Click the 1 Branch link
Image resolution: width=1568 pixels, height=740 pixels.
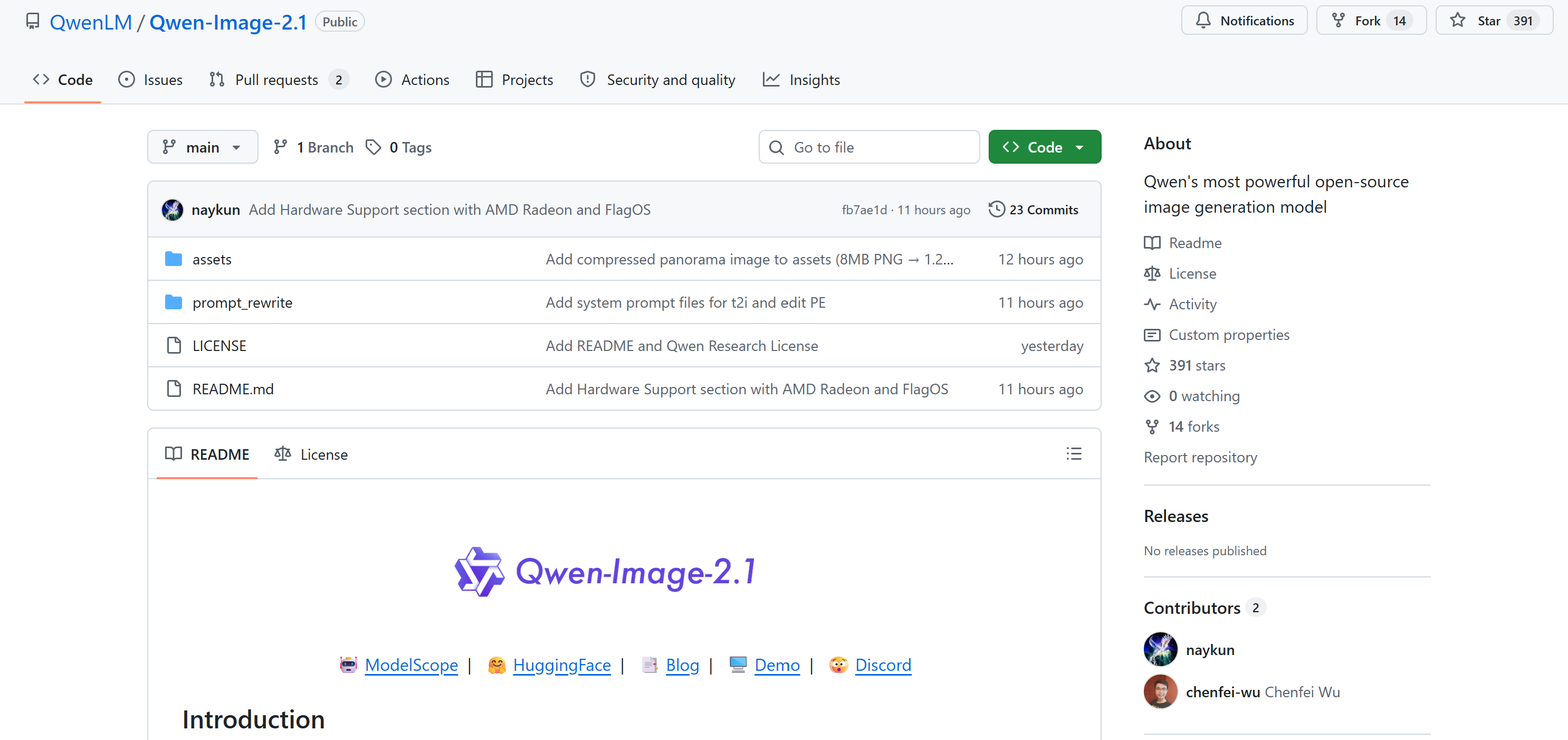tap(314, 147)
